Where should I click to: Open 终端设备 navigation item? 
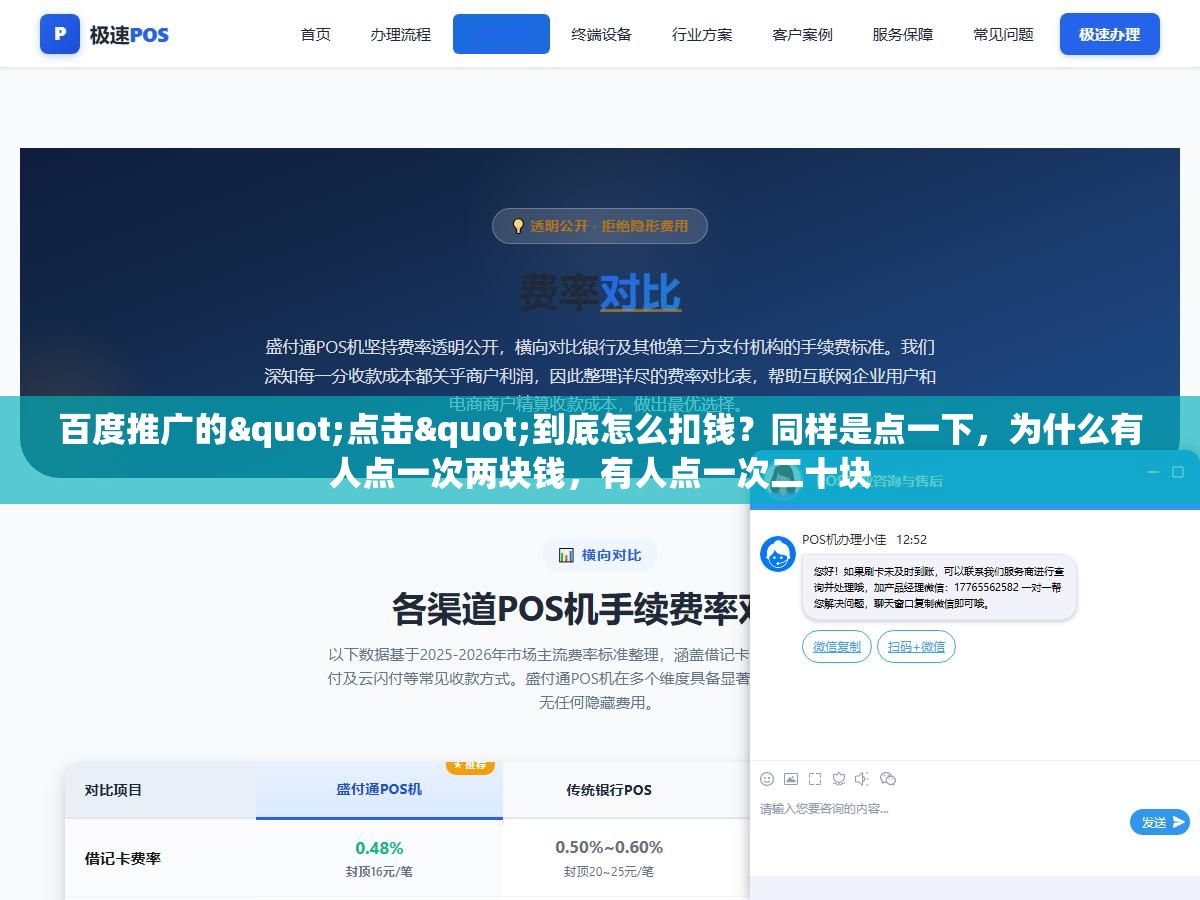click(601, 34)
